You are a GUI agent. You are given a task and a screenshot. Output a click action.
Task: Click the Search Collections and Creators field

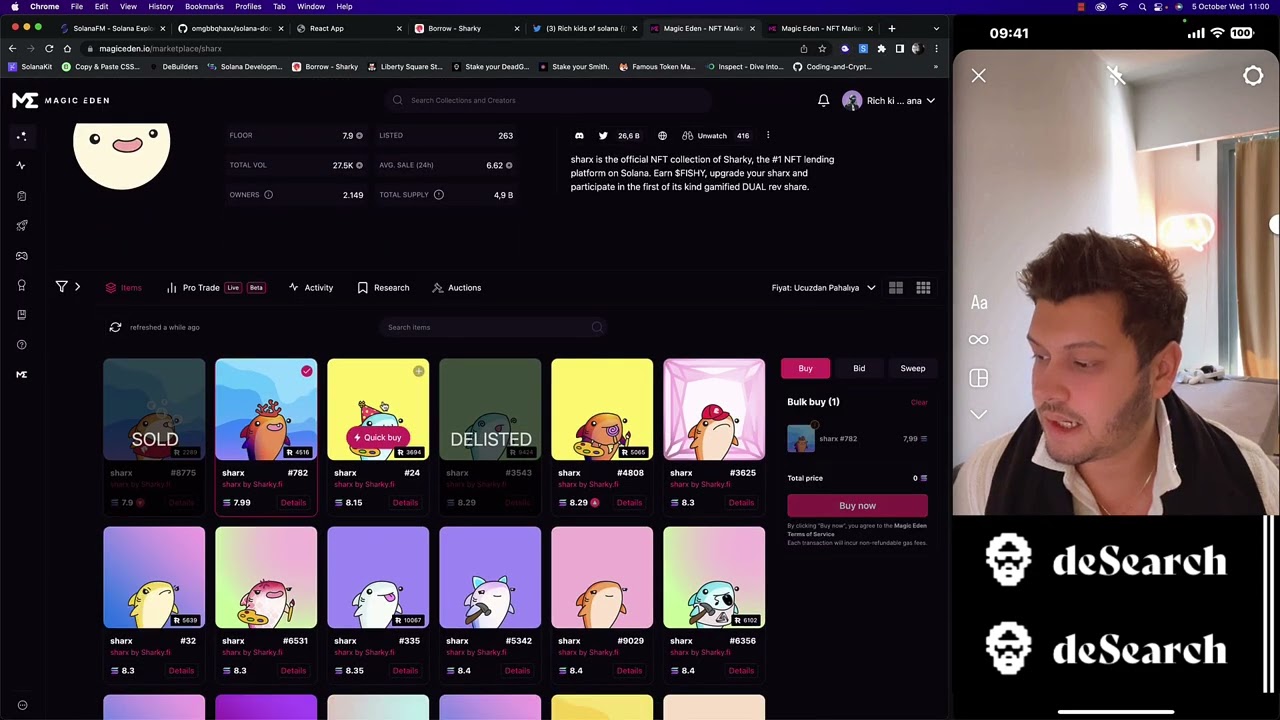pyautogui.click(x=548, y=100)
